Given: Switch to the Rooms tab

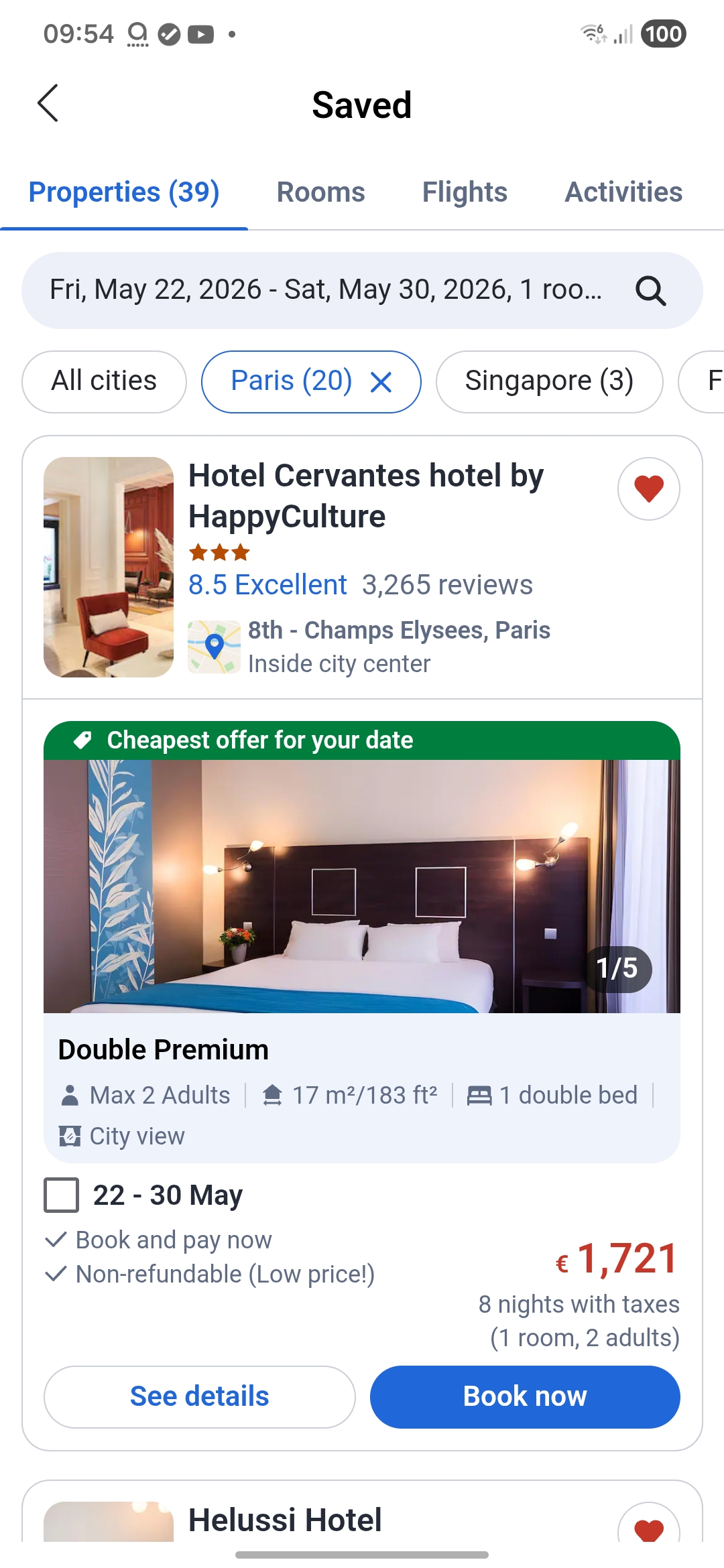Looking at the screenshot, I should coord(320,192).
